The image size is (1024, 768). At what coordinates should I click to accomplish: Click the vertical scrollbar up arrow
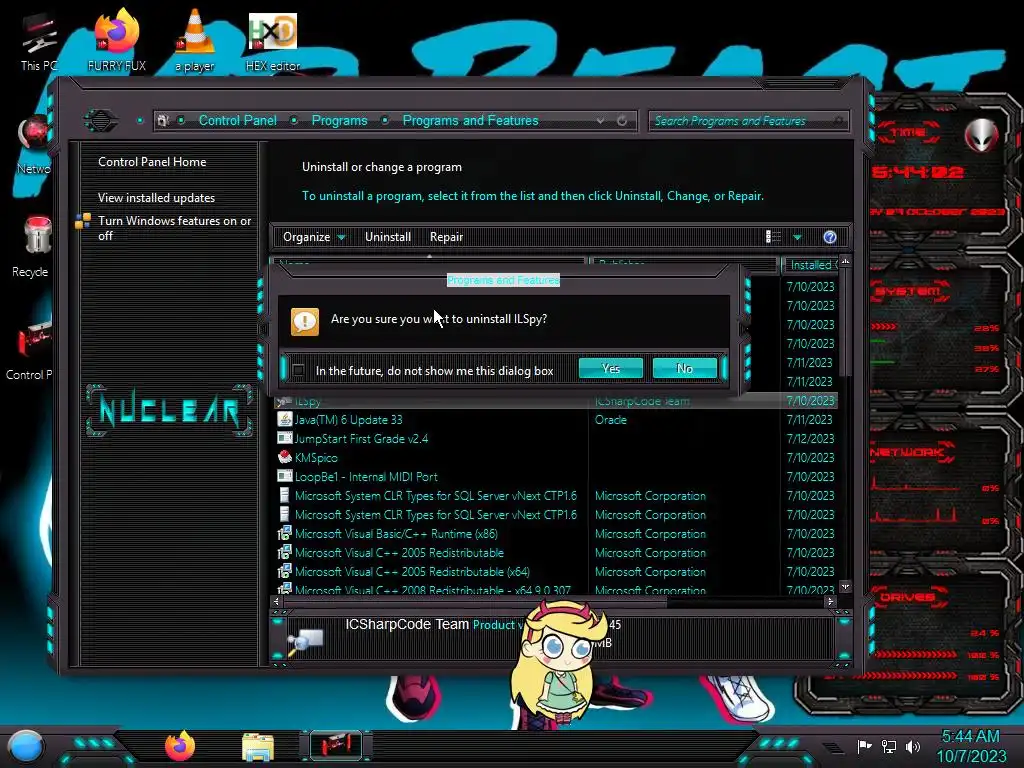click(x=845, y=261)
